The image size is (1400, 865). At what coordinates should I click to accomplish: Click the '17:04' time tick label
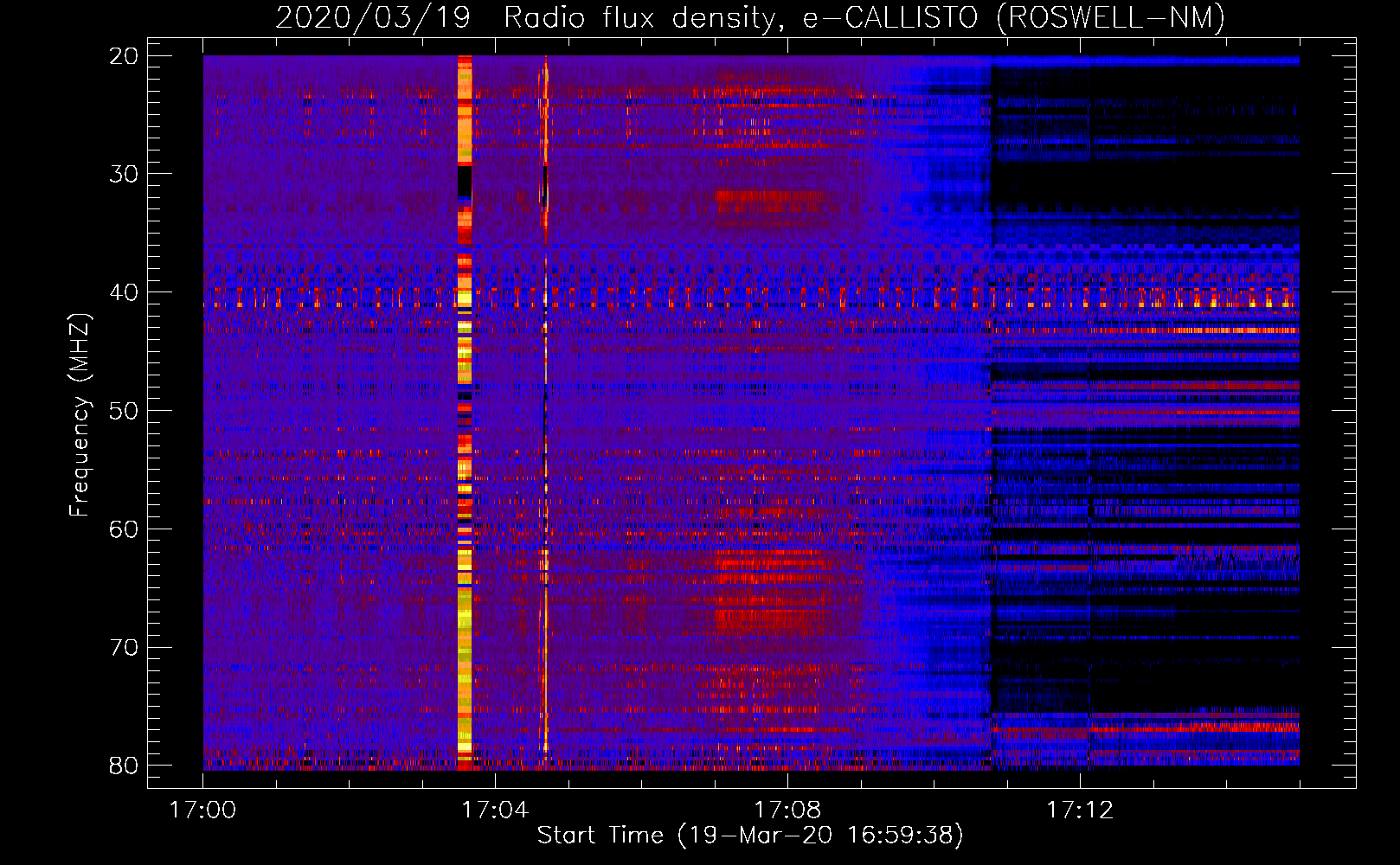click(x=495, y=811)
